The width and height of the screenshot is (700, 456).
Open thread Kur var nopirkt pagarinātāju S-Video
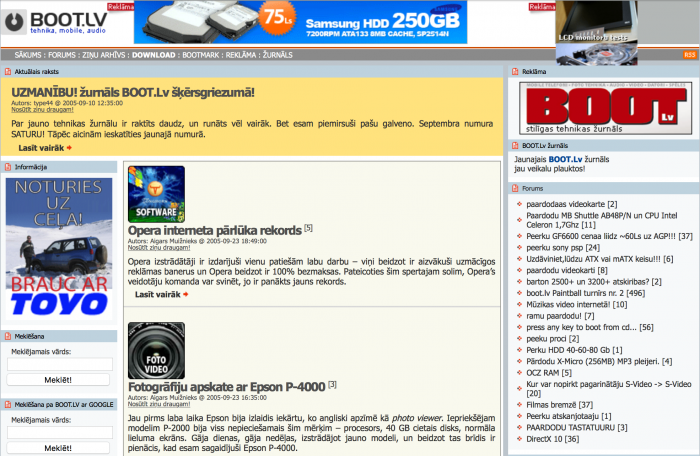point(608,389)
